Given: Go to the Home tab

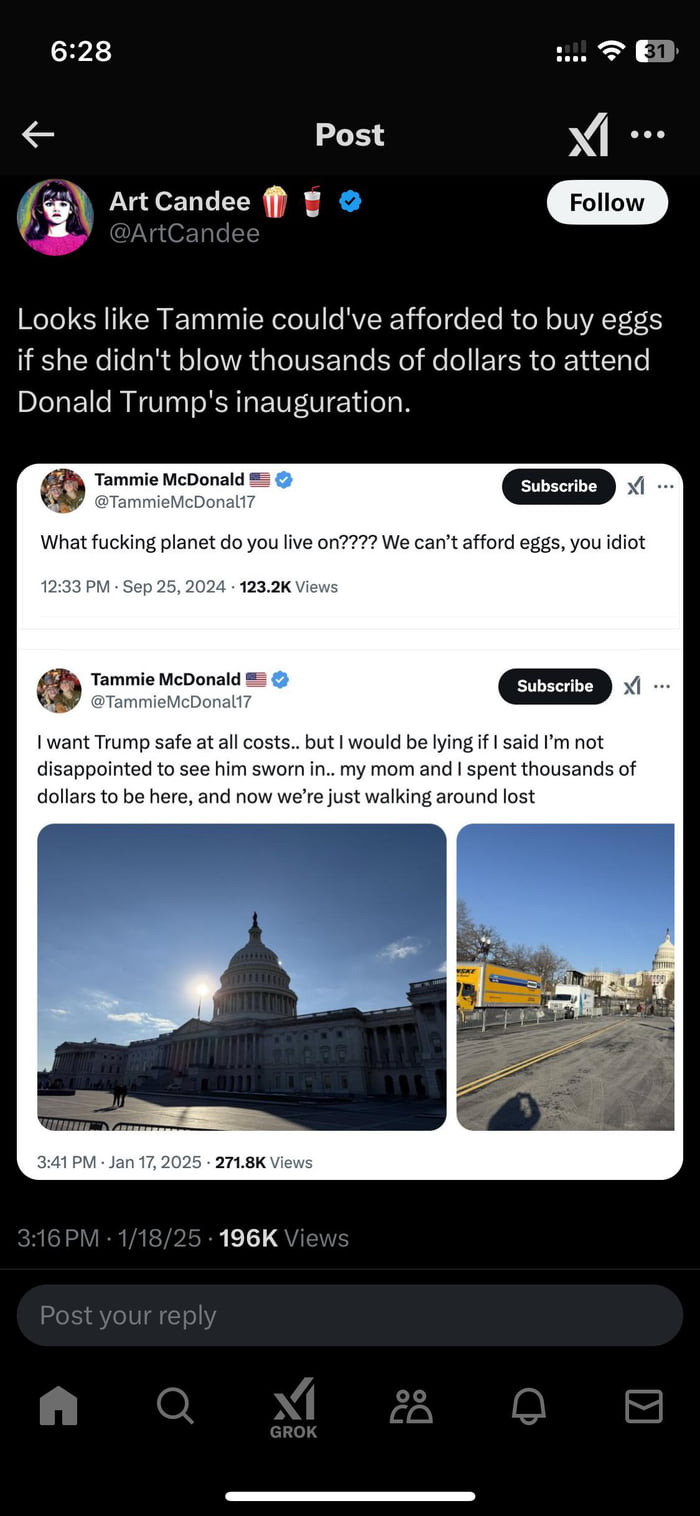Looking at the screenshot, I should pyautogui.click(x=58, y=1406).
